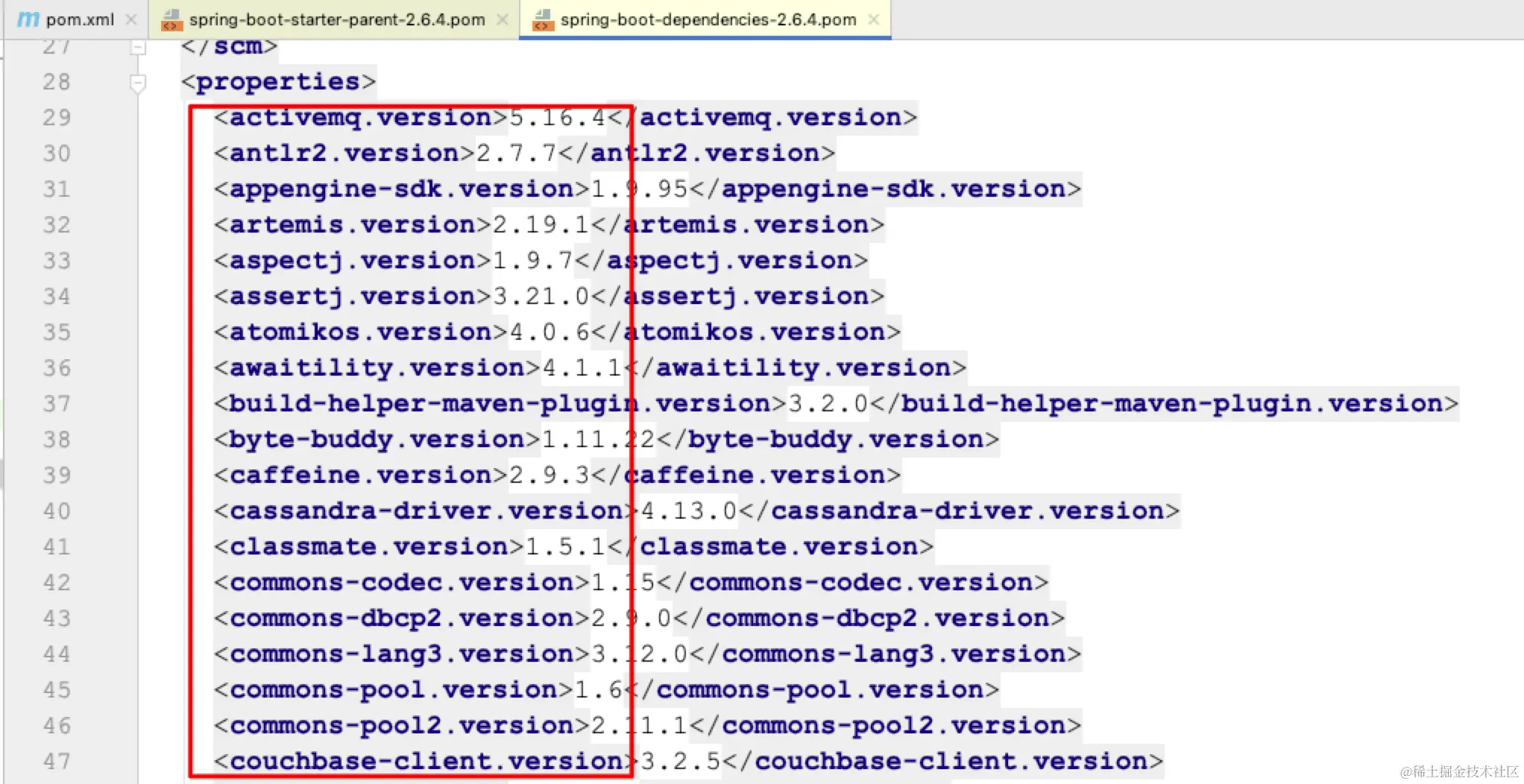Close the spring-boot-dependencies-2.6.4.pom tab
This screenshot has height=784, width=1524.
874,19
